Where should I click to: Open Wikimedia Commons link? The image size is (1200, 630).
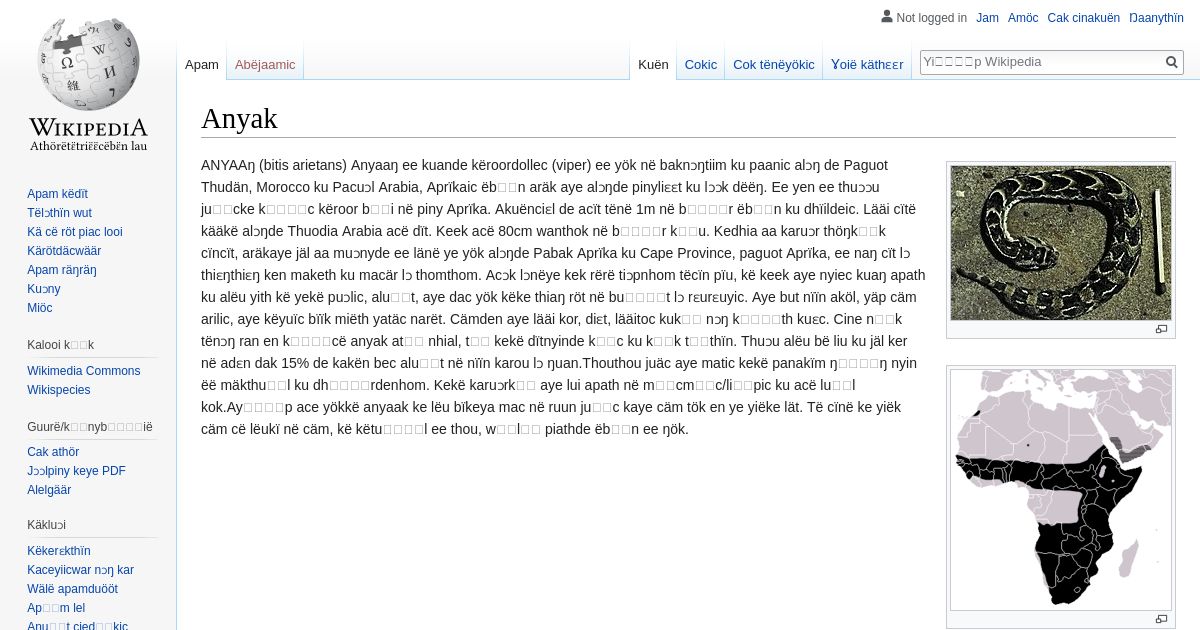pyautogui.click(x=84, y=371)
